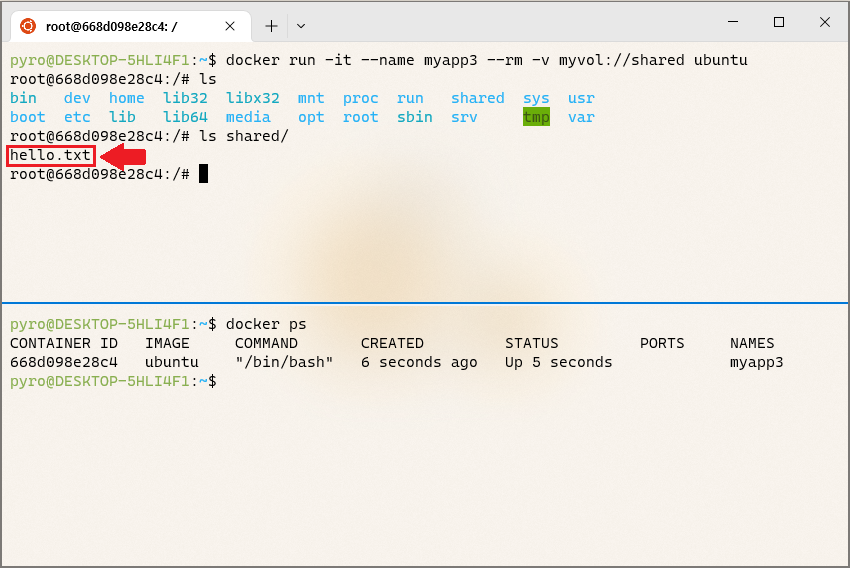
Task: Maximize the terminal window
Action: pyautogui.click(x=779, y=22)
